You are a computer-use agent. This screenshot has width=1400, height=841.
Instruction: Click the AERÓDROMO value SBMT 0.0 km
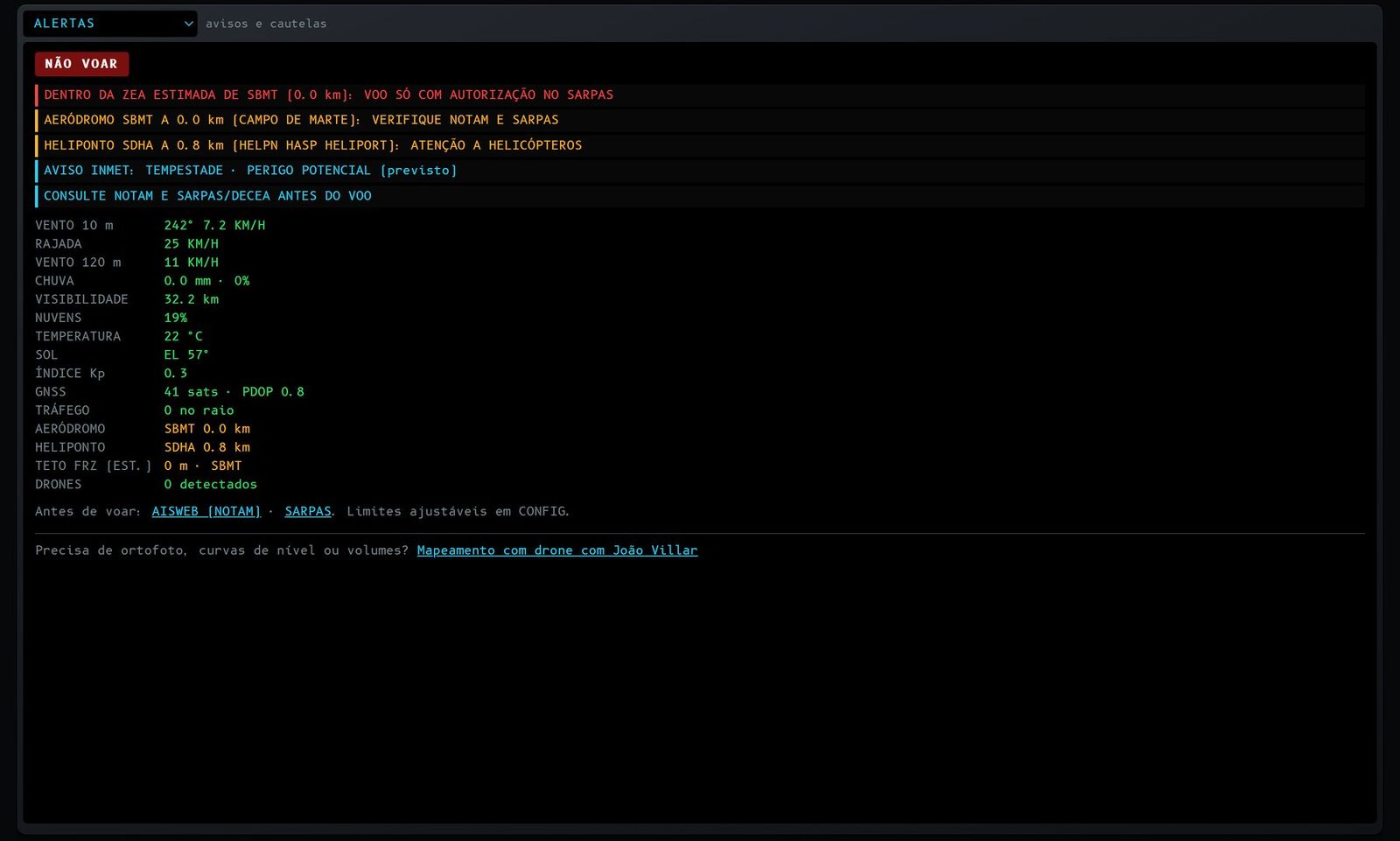[x=207, y=429]
